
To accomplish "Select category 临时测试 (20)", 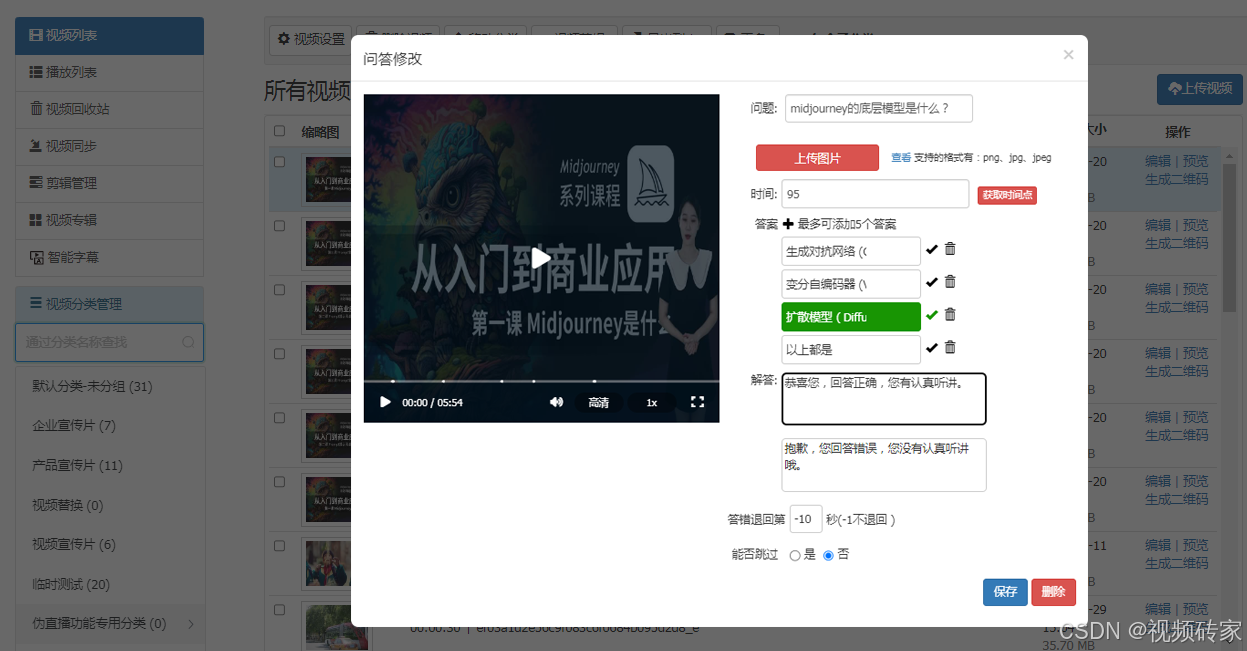I will click(x=109, y=584).
